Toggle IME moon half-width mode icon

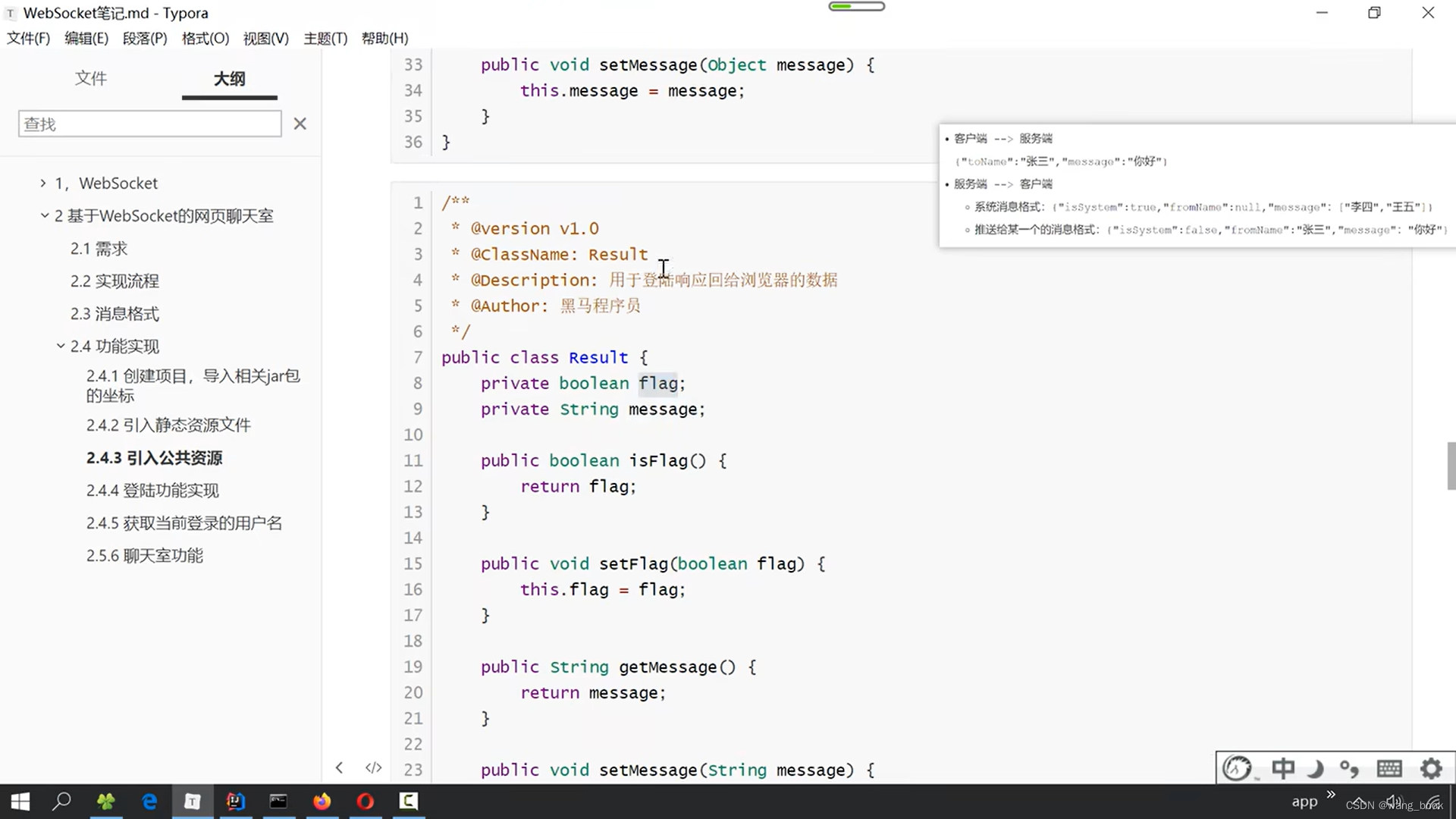[x=1316, y=768]
